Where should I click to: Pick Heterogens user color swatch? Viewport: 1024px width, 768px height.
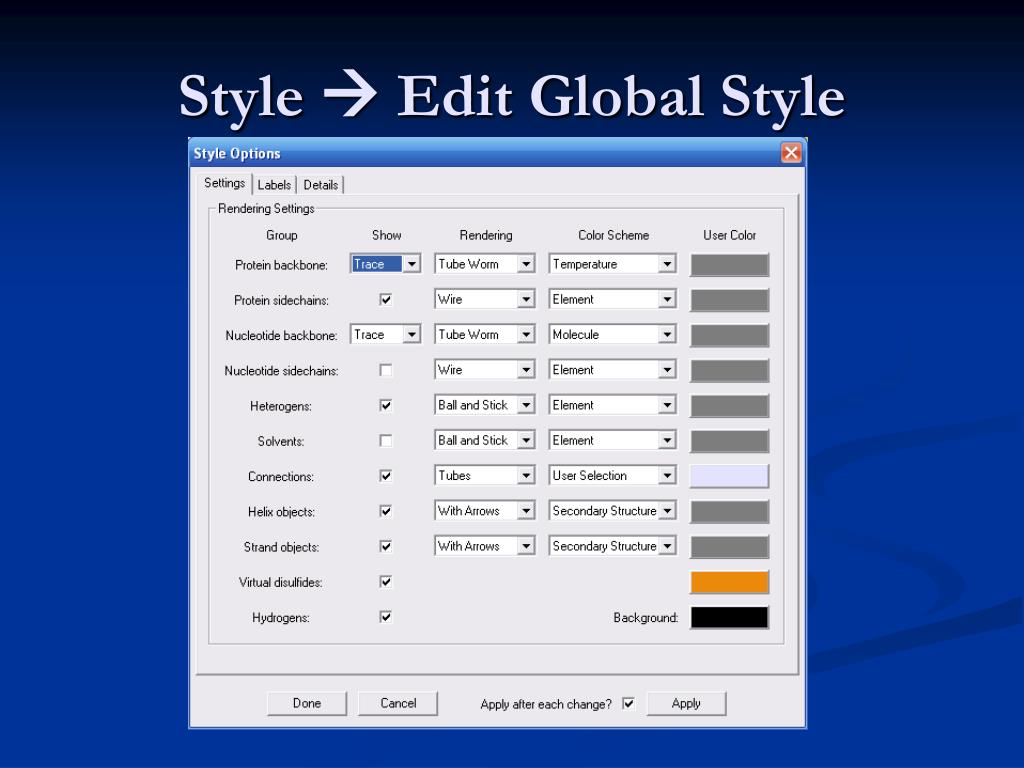click(x=729, y=406)
